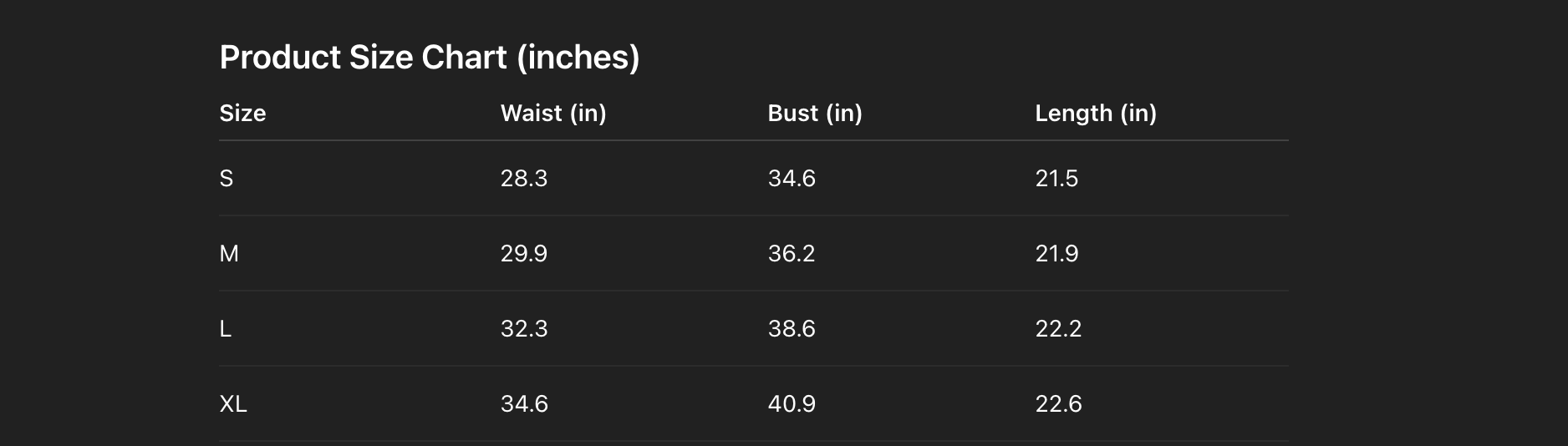Select waist value 29.9

click(523, 254)
